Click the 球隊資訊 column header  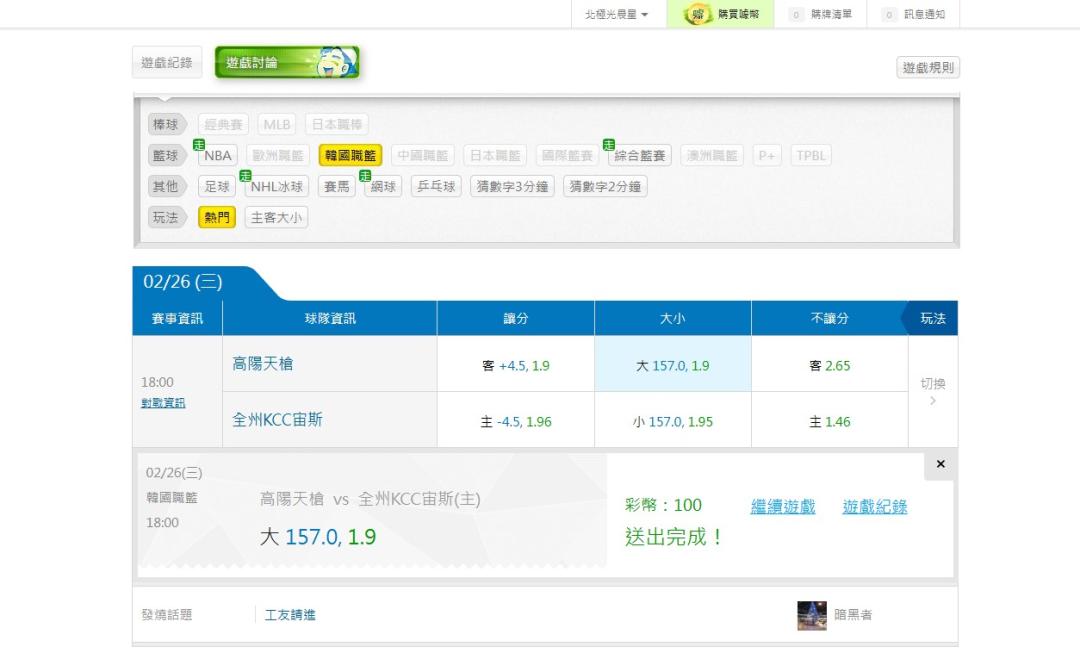[x=330, y=318]
